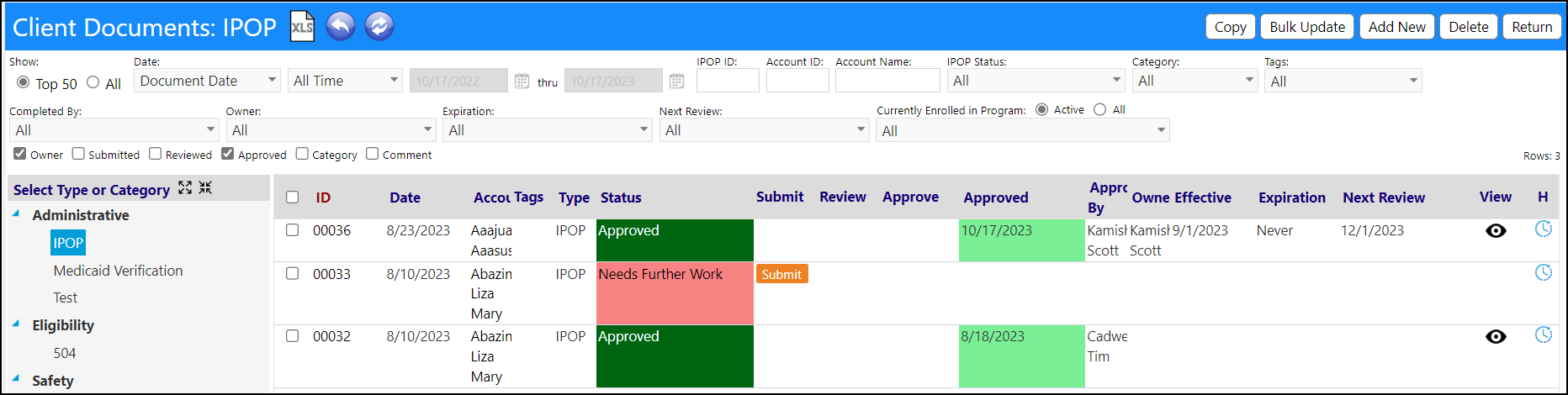Collapse the Administrative tree node

click(16, 213)
